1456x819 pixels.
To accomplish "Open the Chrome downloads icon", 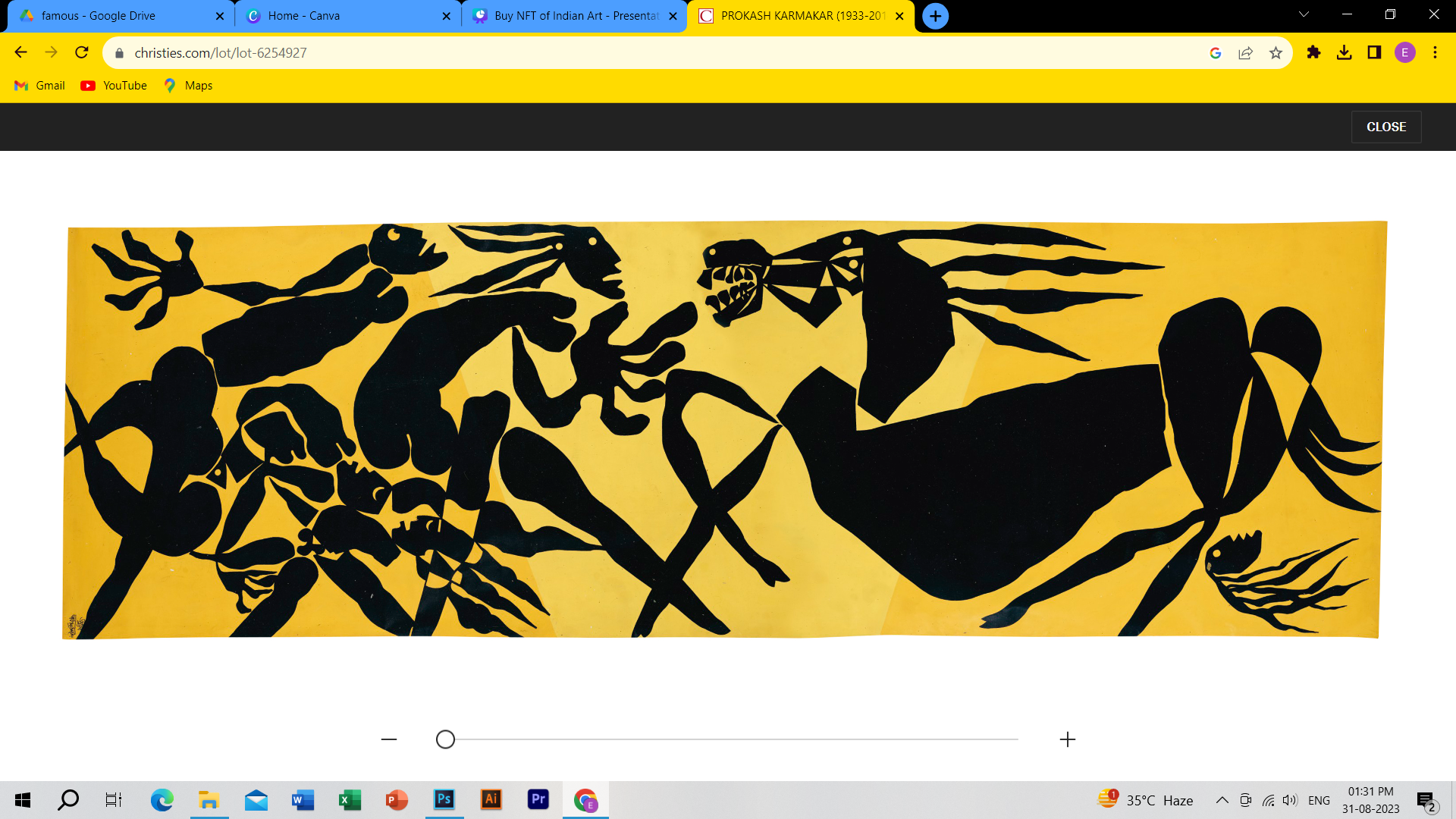I will coord(1344,52).
